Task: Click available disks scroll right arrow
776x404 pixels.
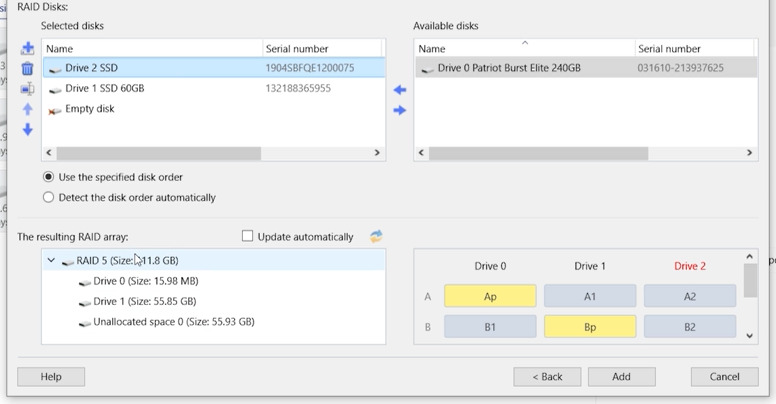Action: click(749, 152)
